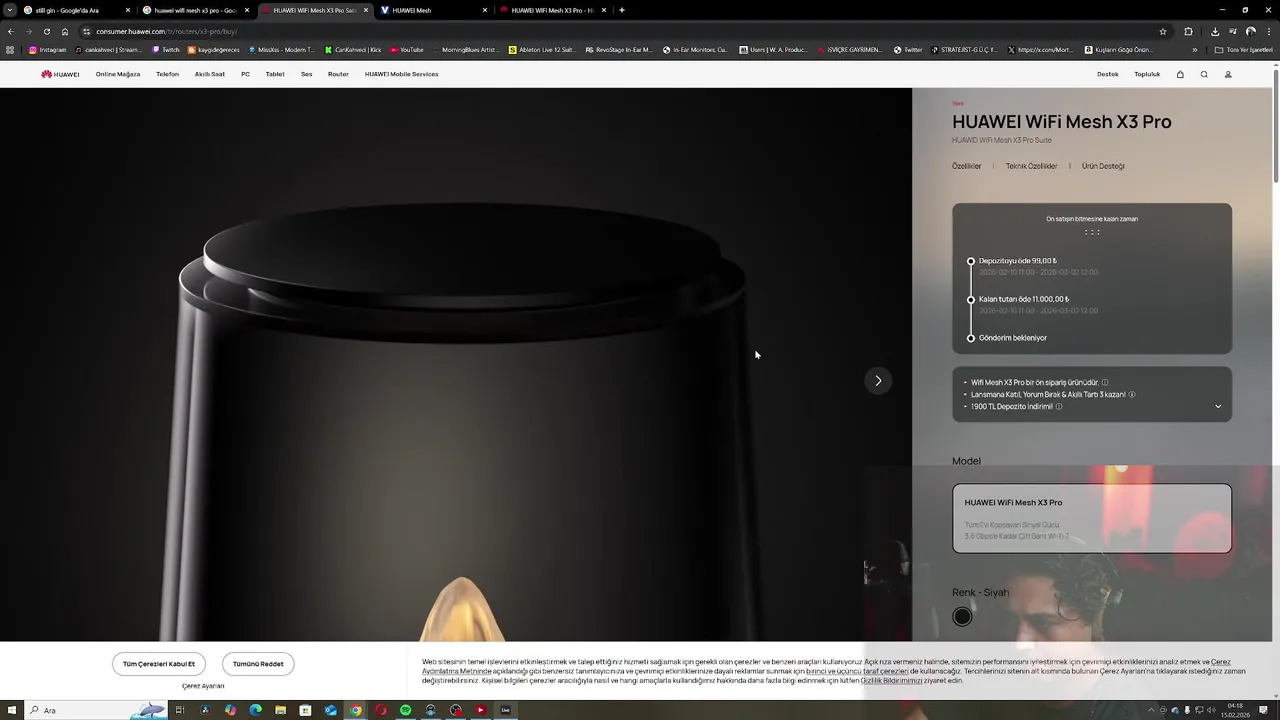Reload the page with refresh icon

(x=46, y=31)
